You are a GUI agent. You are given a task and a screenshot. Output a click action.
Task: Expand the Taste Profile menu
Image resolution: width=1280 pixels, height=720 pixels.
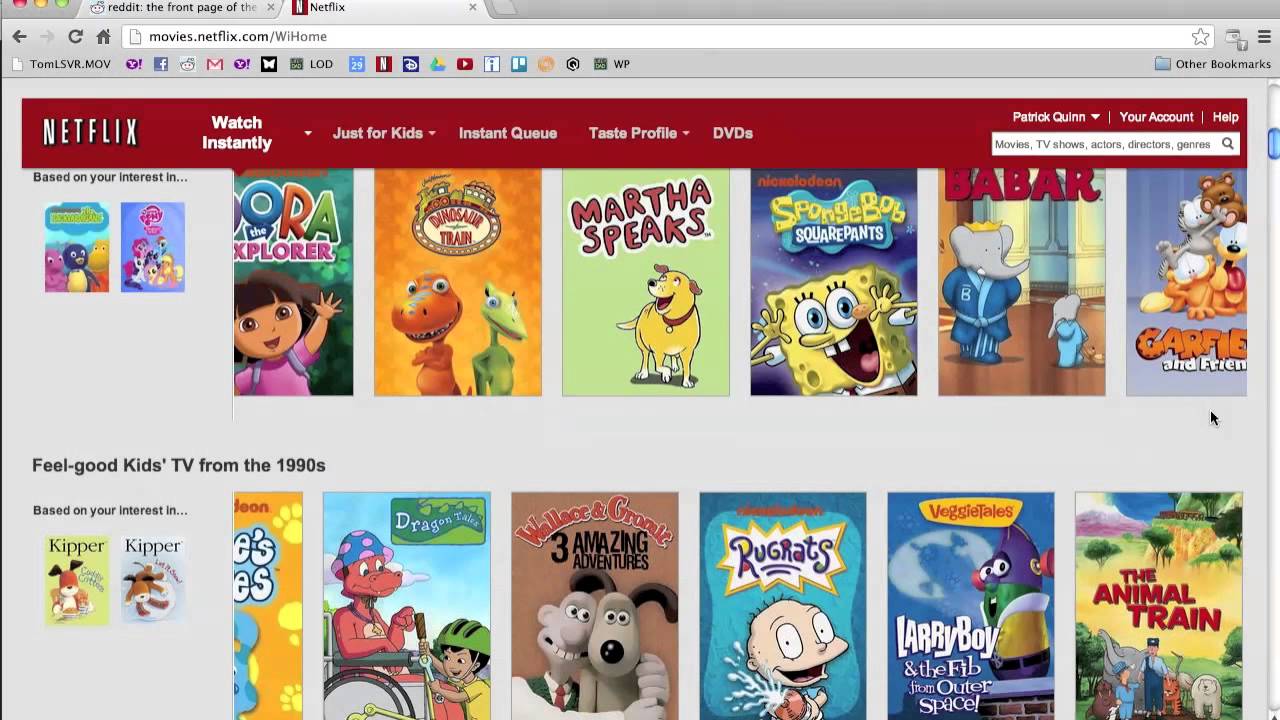pyautogui.click(x=639, y=133)
